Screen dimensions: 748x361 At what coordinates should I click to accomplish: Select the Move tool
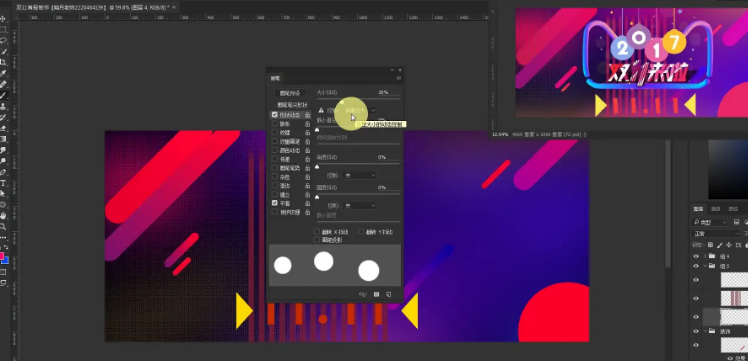(x=3, y=19)
